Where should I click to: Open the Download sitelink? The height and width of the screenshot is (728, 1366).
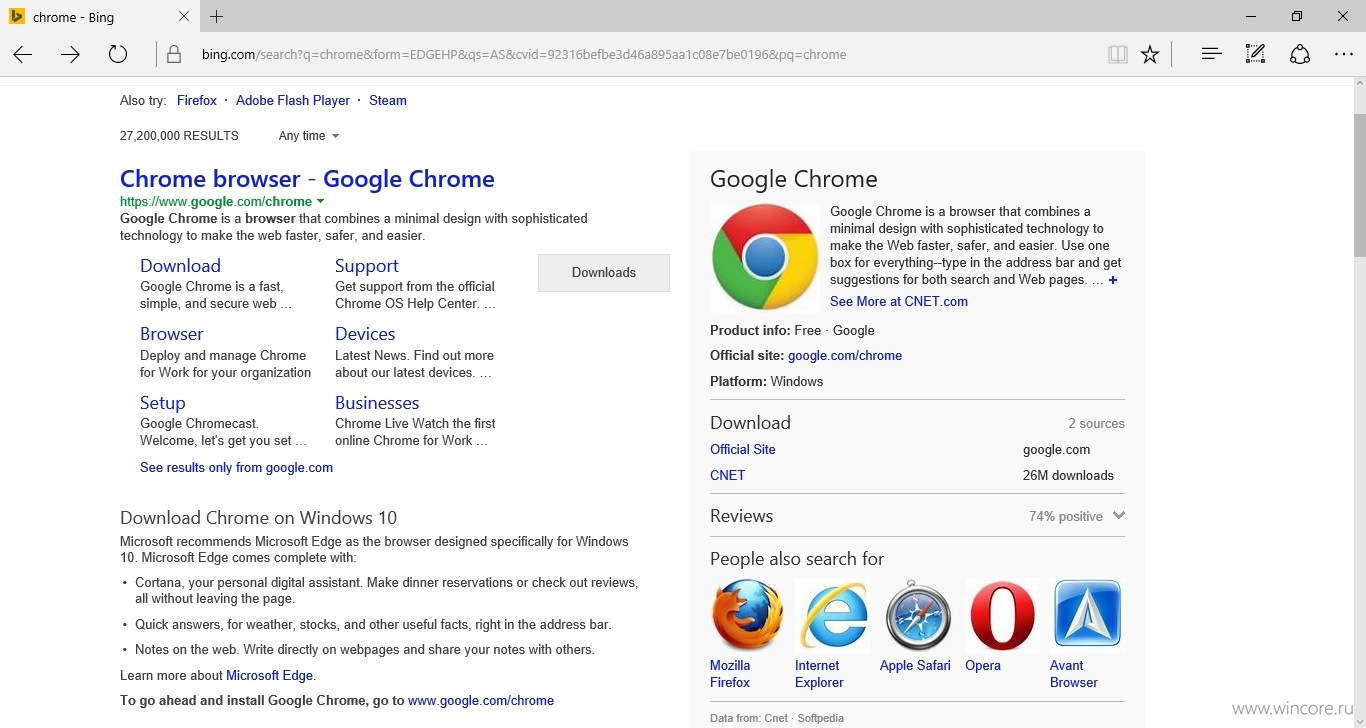click(180, 266)
